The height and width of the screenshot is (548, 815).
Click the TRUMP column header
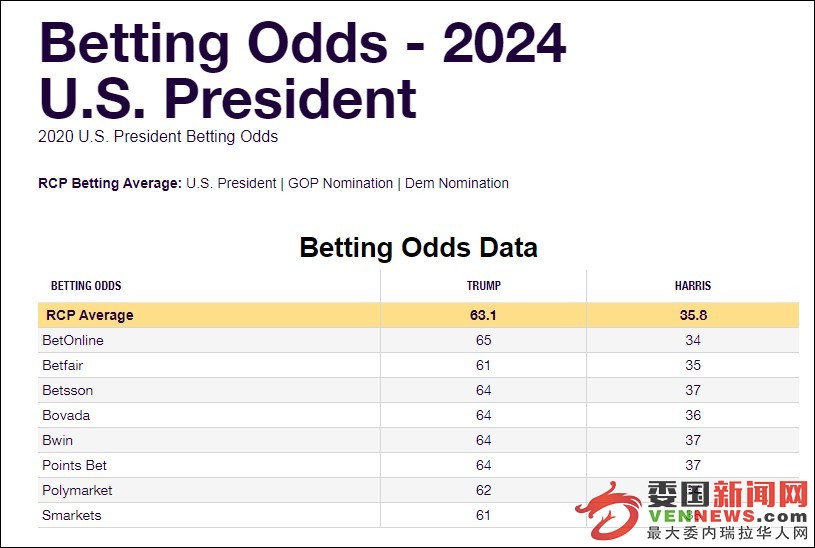point(483,286)
